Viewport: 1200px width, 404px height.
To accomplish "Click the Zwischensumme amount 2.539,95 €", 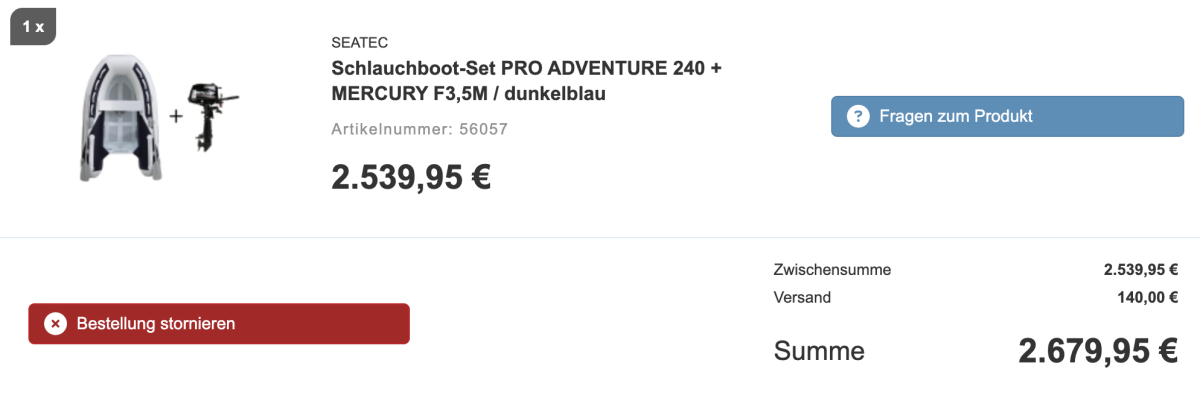I will point(1141,270).
